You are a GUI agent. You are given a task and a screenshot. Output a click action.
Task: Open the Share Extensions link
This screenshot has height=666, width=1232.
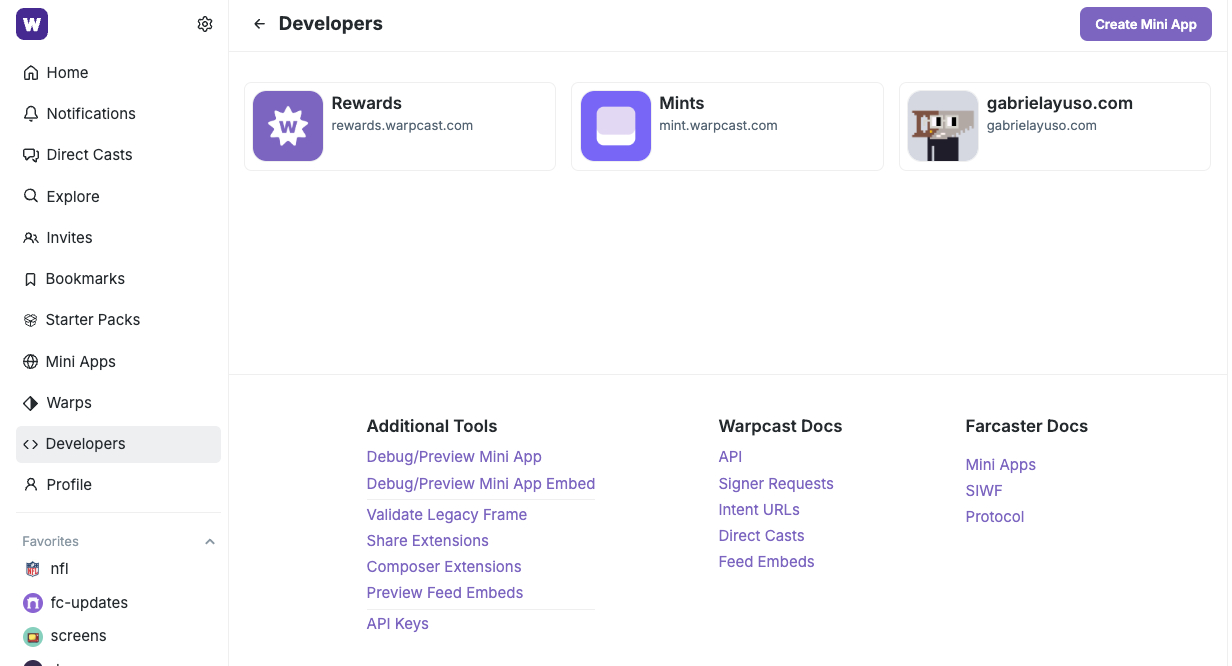click(428, 540)
